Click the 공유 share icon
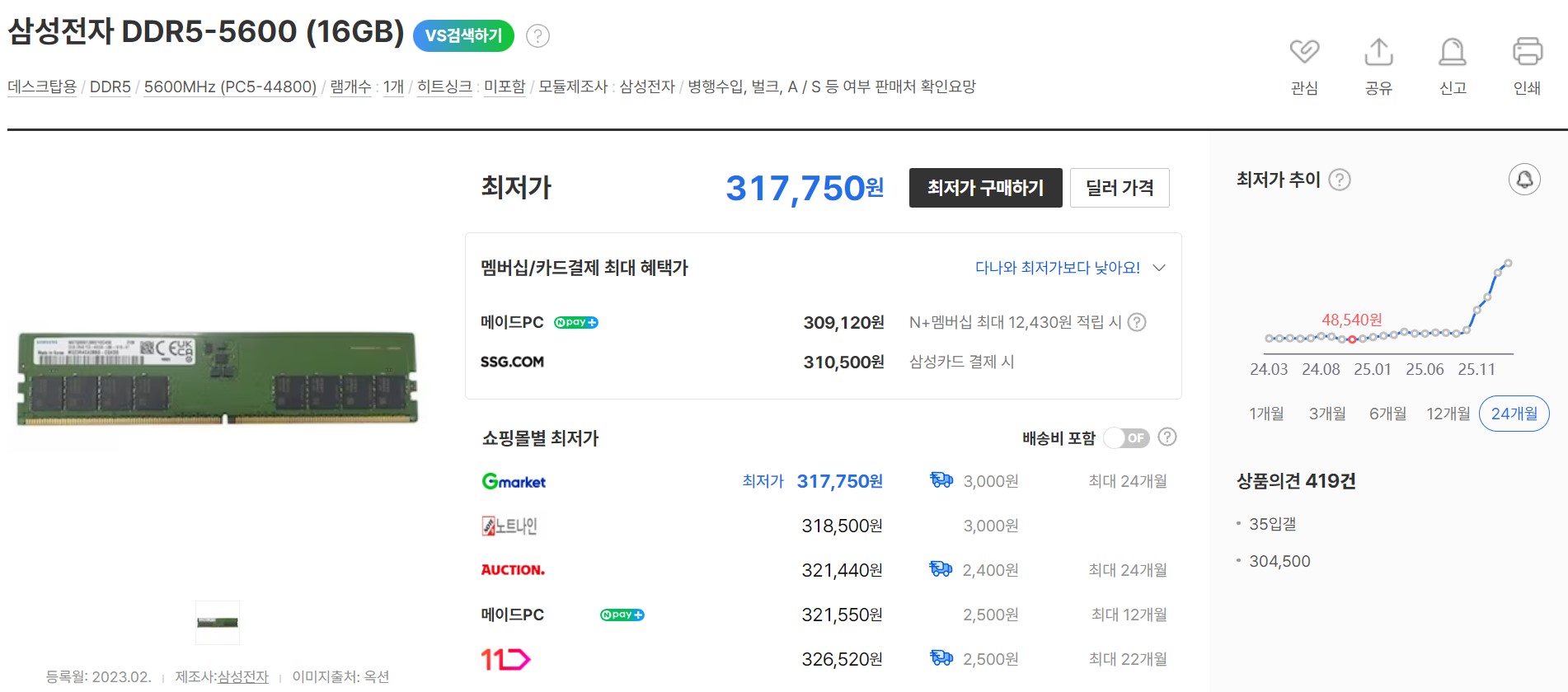 click(1378, 52)
